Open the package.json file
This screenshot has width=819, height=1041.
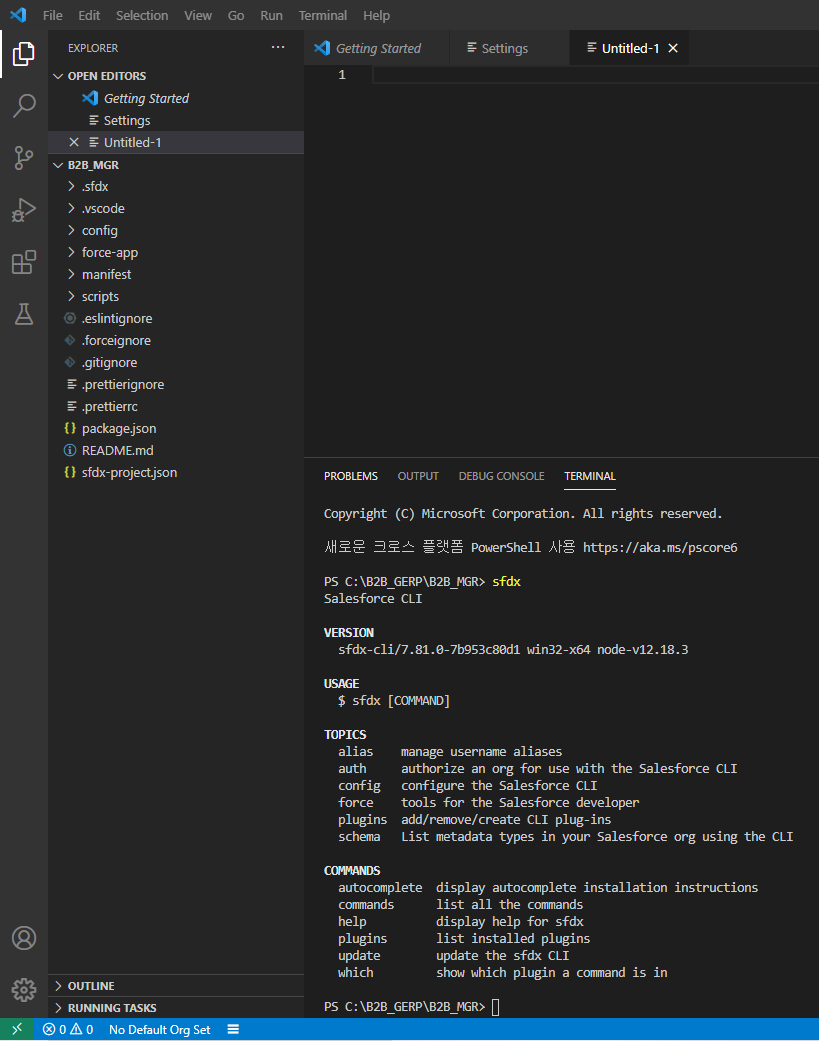pos(176,428)
